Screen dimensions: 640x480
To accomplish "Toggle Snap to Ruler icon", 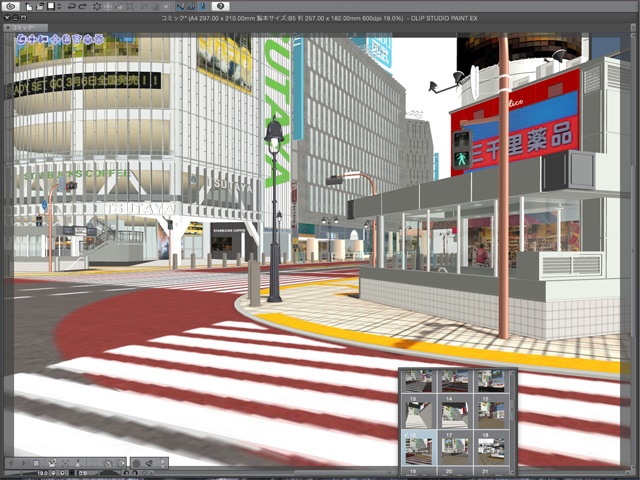I will (x=180, y=7).
